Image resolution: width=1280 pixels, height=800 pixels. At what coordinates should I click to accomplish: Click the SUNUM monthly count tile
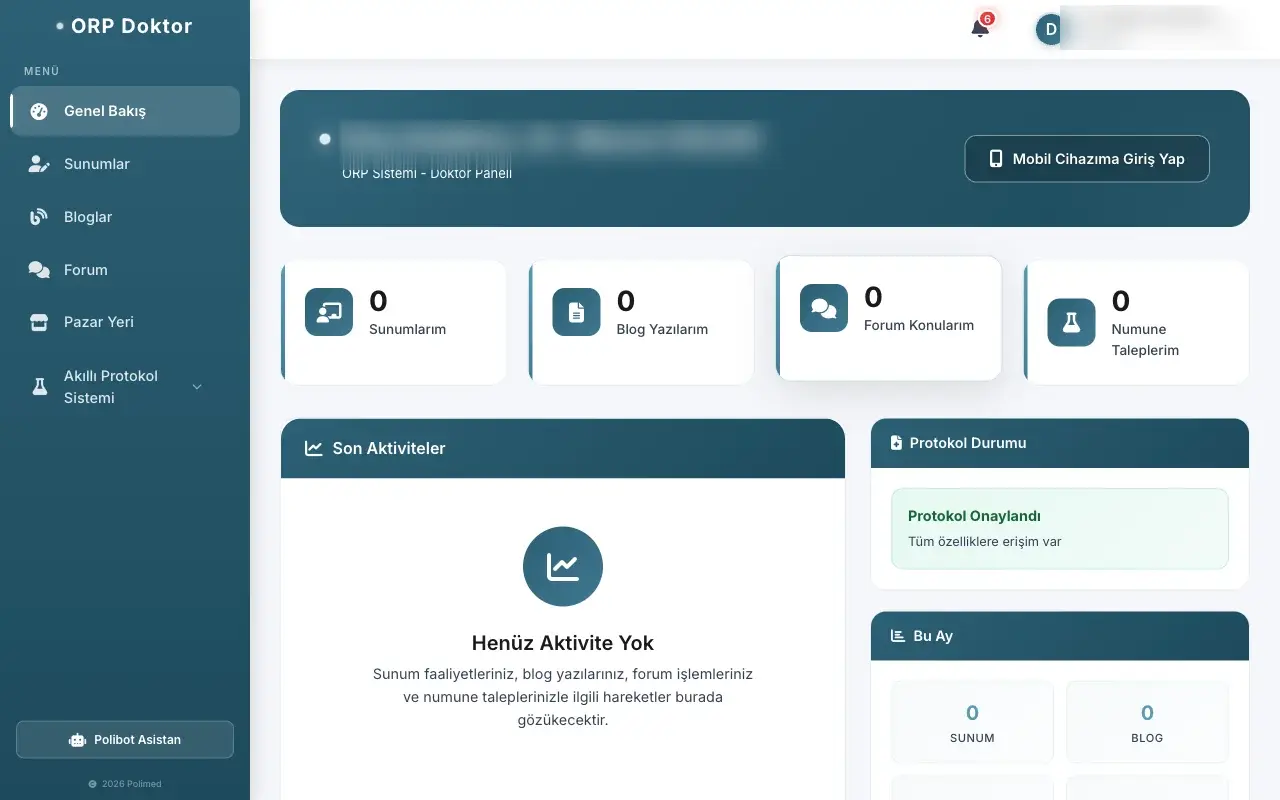pyautogui.click(x=972, y=722)
